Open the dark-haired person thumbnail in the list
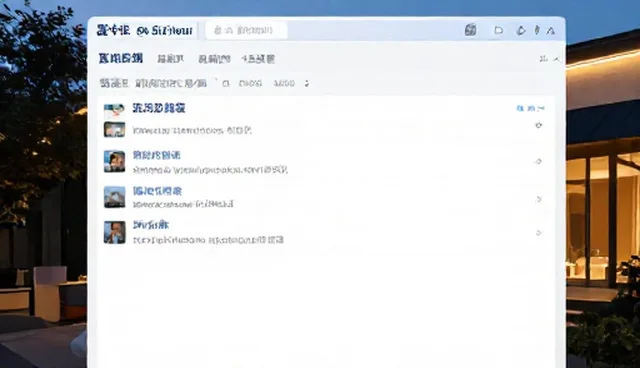Screen dimensions: 640x368 114,161
